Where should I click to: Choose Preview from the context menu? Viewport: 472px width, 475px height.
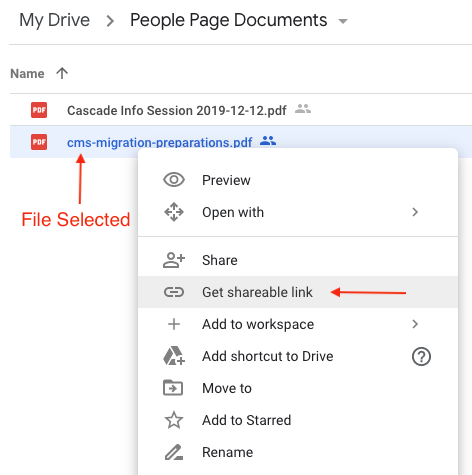[298, 180]
